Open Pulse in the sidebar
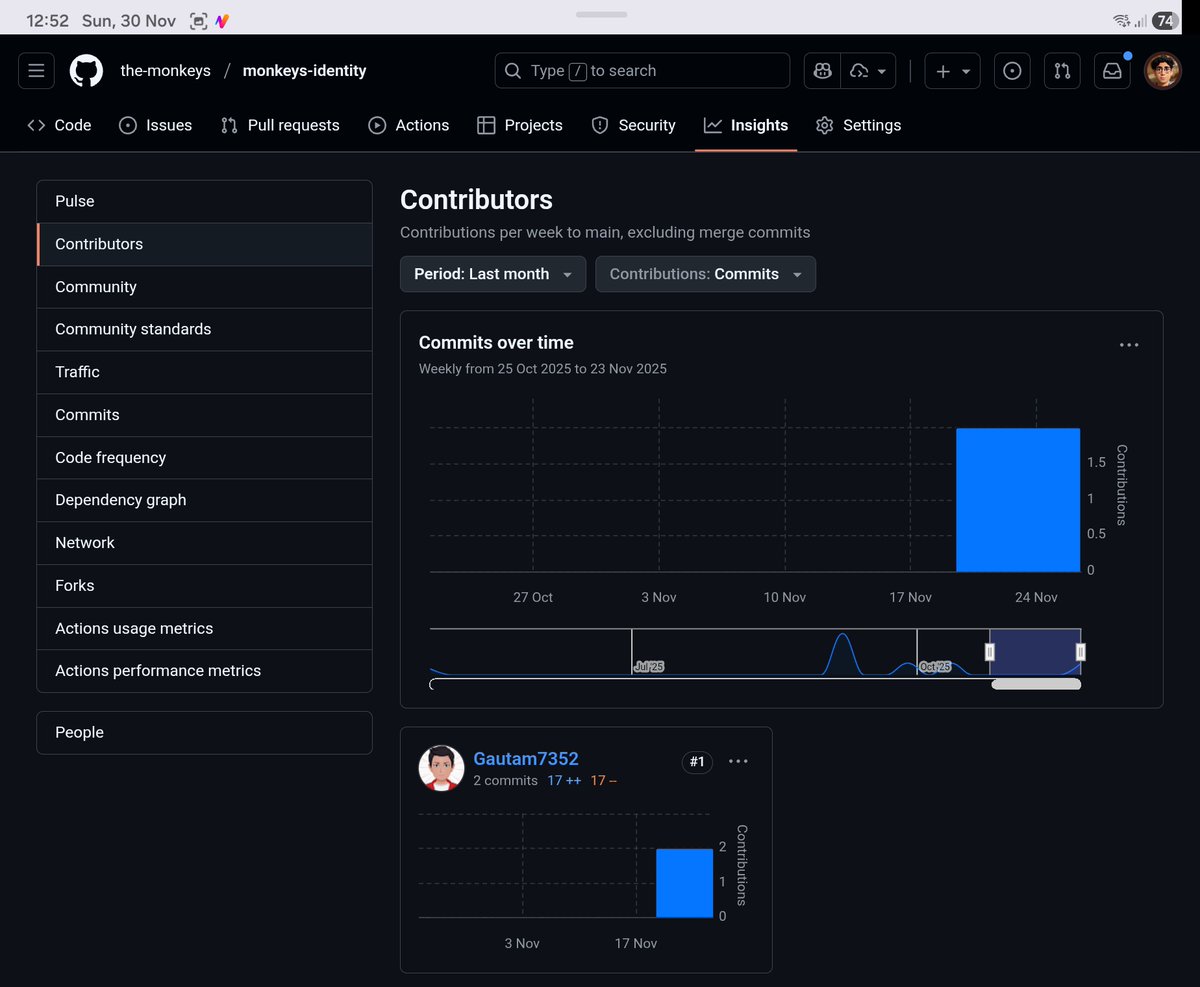Viewport: 1200px width, 987px height. click(204, 201)
